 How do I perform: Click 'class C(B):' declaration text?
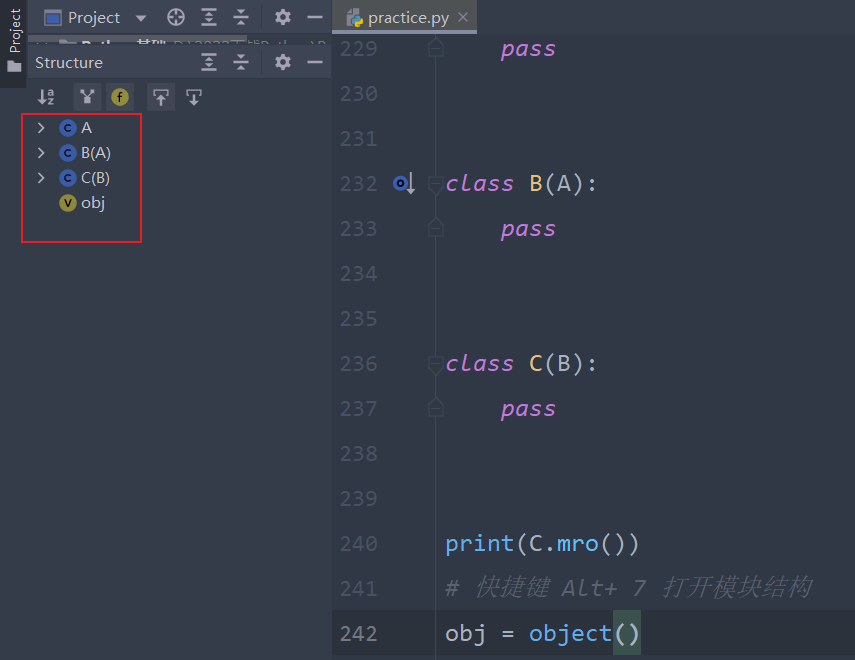tap(521, 364)
